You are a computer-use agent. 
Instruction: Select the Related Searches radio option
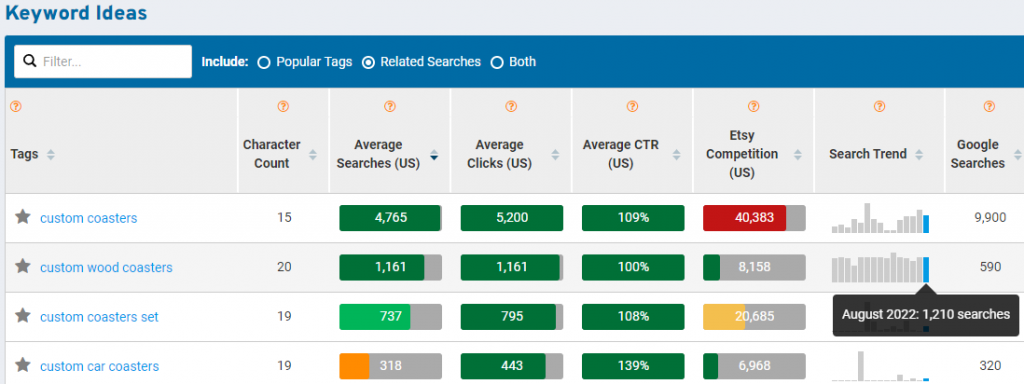[x=368, y=62]
